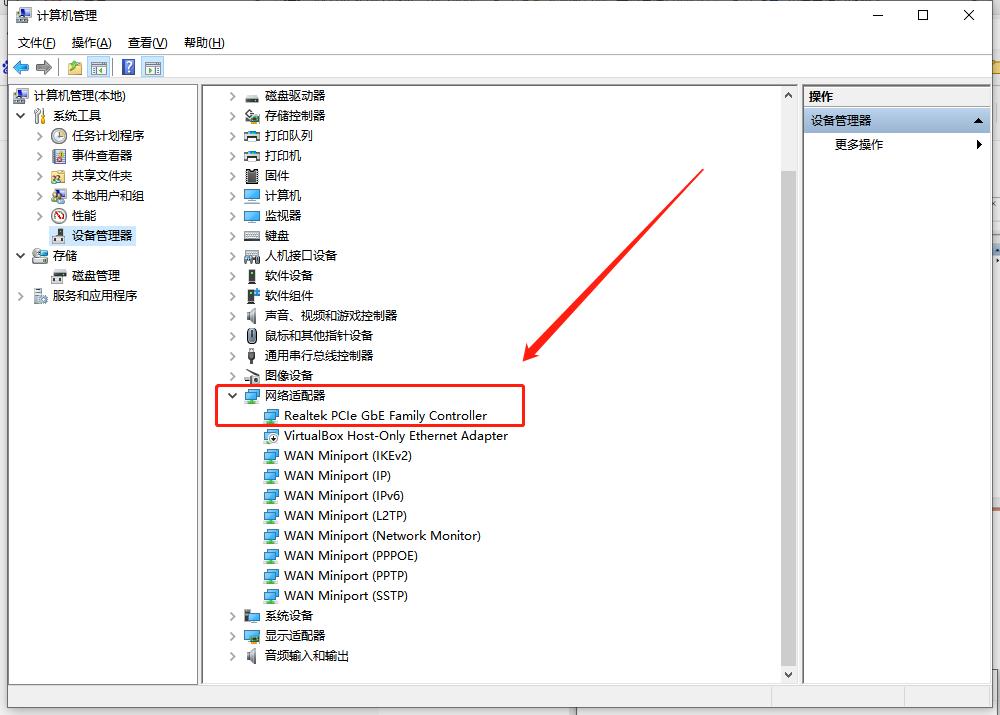This screenshot has height=715, width=1000.
Task: Click the device list vertical scrollbar thumb
Action: (x=788, y=418)
